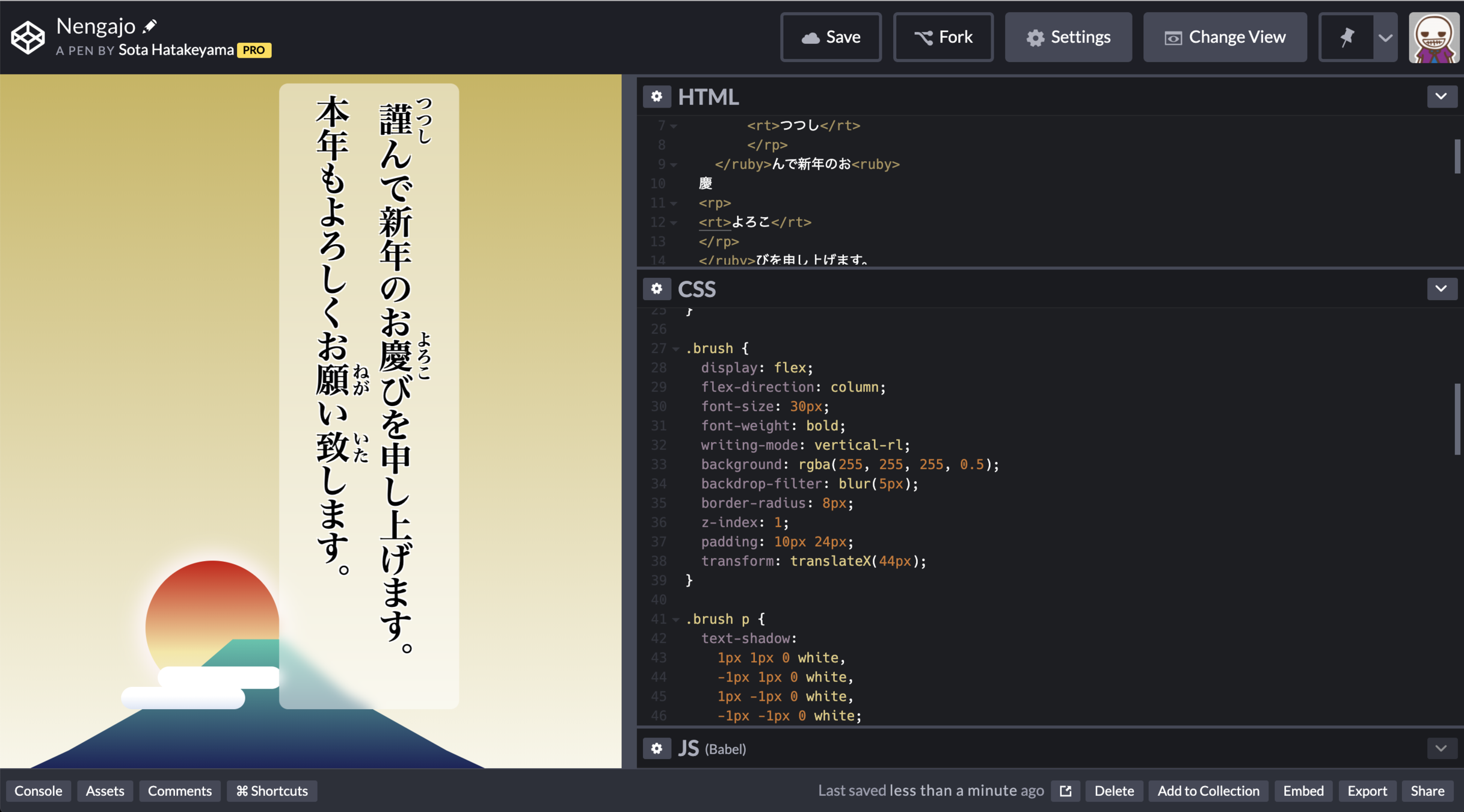Screen dimensions: 1464x812
Task: Fold the .brush rule at line 27
Action: 675,349
